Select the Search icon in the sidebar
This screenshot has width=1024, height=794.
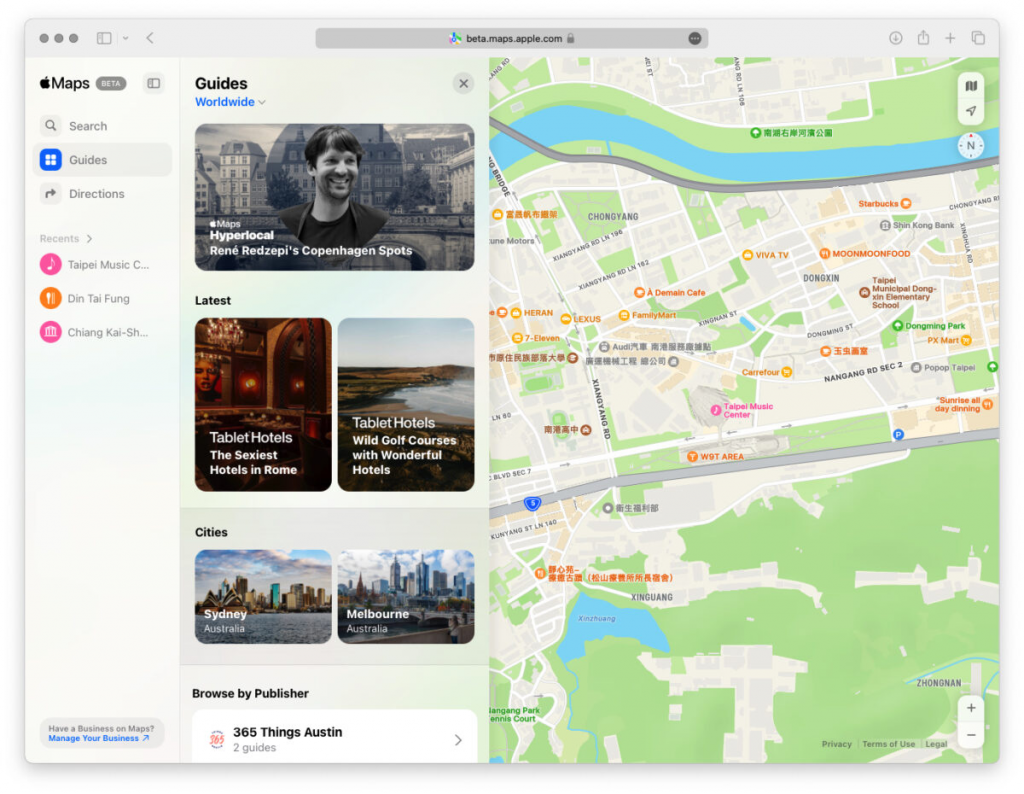click(x=50, y=126)
